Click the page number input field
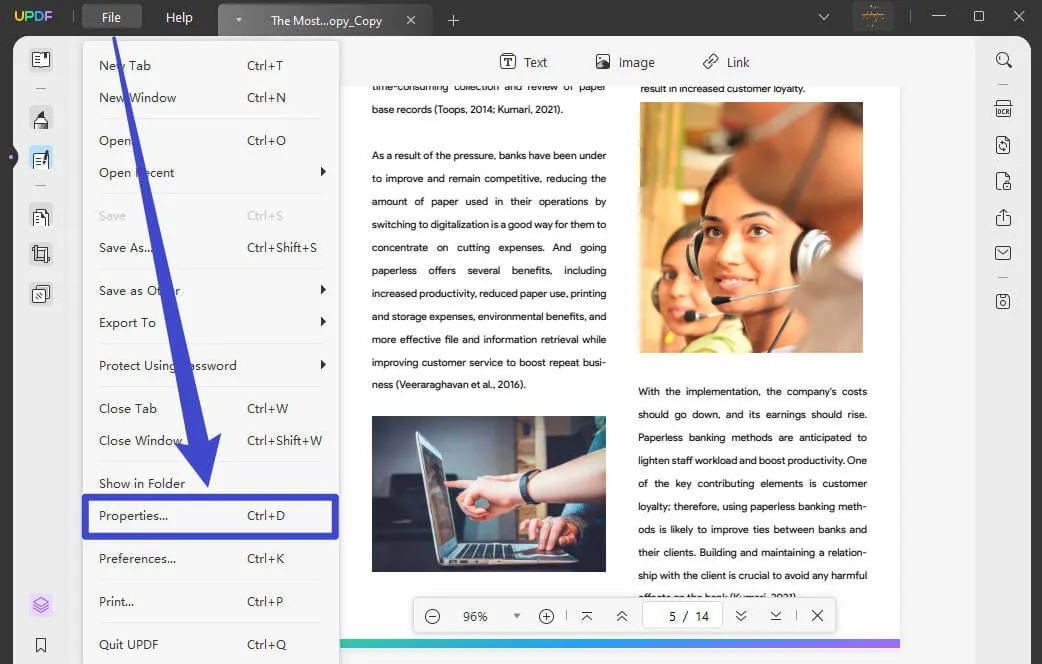 pyautogui.click(x=682, y=617)
